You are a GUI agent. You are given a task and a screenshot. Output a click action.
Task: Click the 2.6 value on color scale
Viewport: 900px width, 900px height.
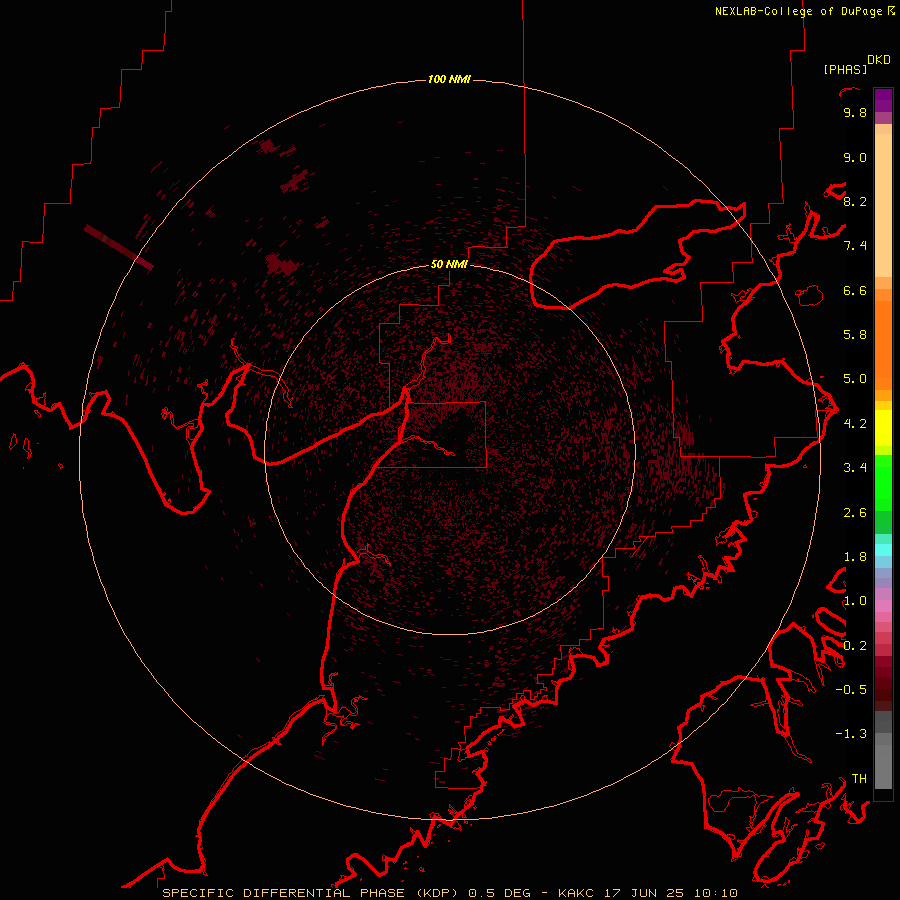tap(855, 513)
